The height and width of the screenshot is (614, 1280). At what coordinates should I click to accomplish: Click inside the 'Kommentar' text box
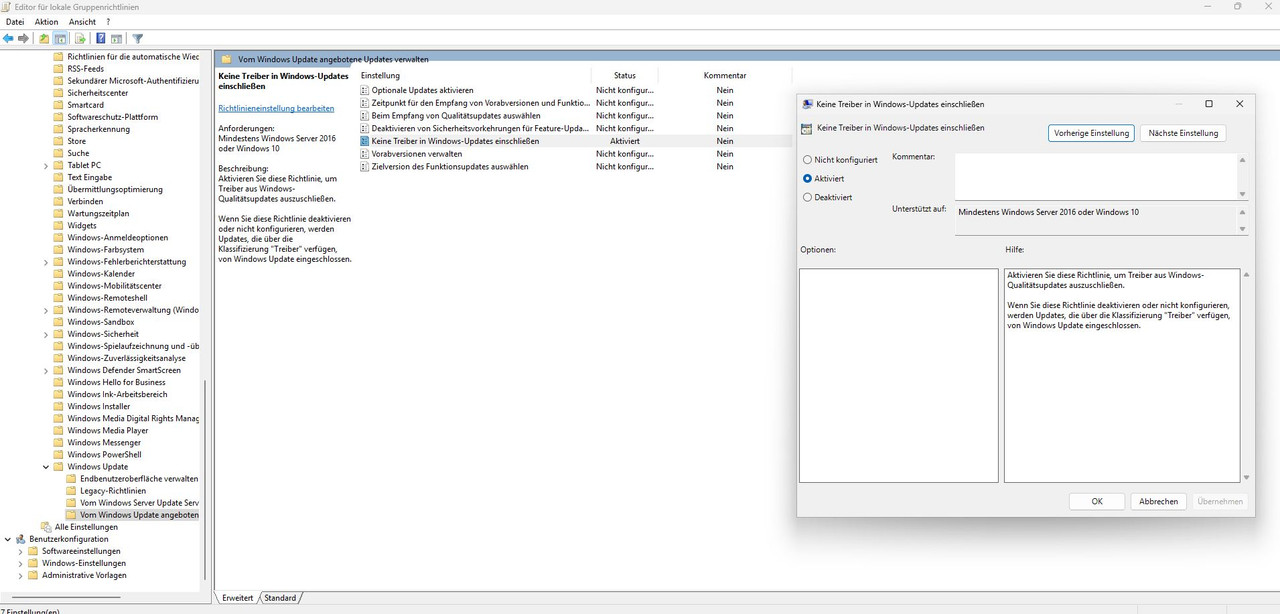point(1095,176)
